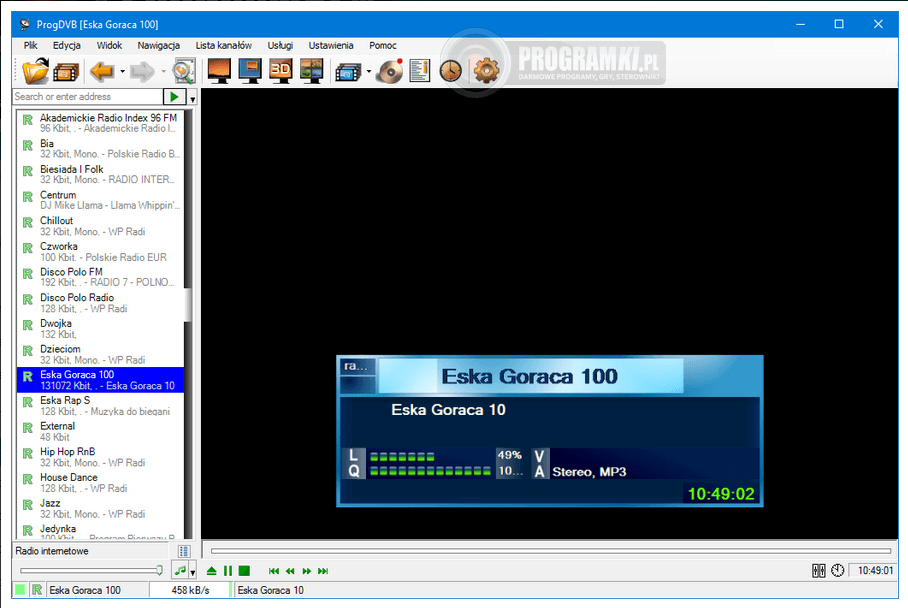The width and height of the screenshot is (908, 608).
Task: Click the orange-screen monitor toolbar icon
Action: [x=219, y=71]
